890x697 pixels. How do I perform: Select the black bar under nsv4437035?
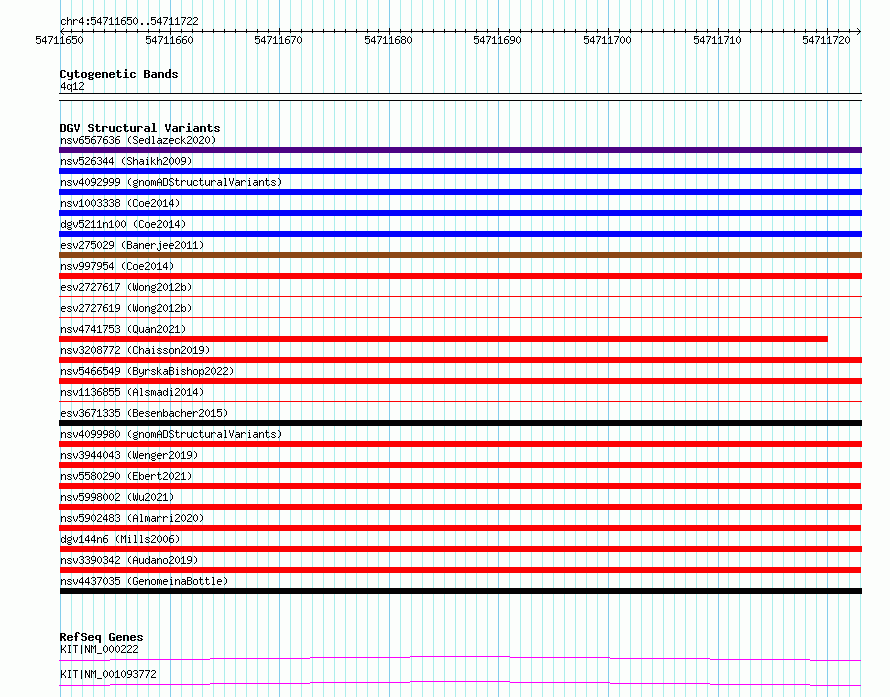click(x=460, y=591)
